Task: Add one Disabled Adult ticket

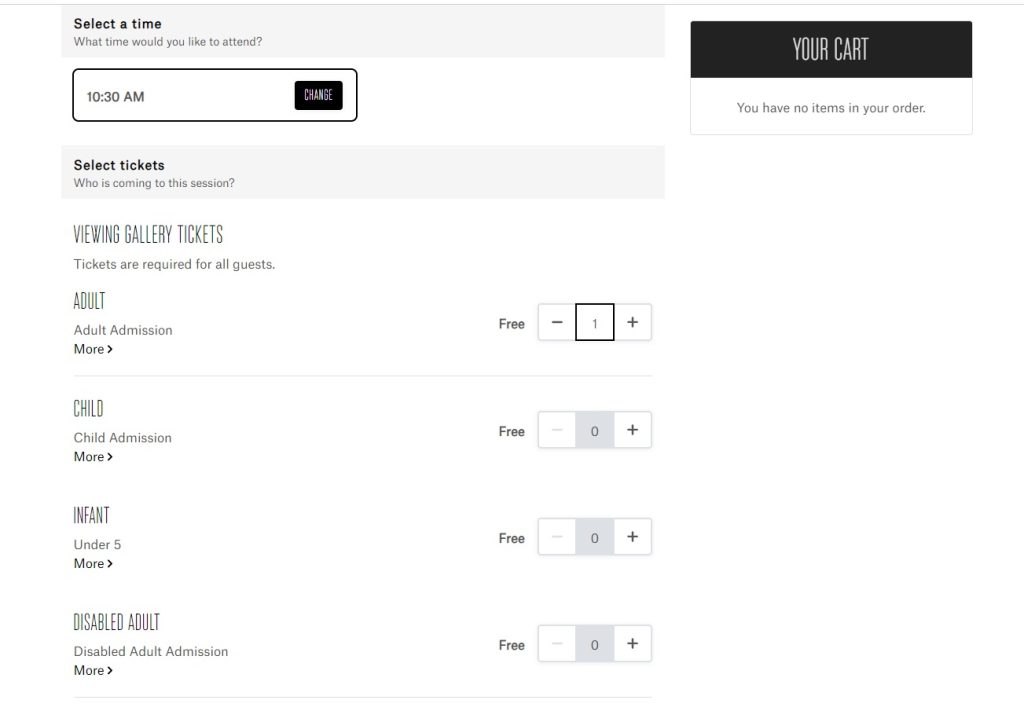Action: click(x=632, y=644)
